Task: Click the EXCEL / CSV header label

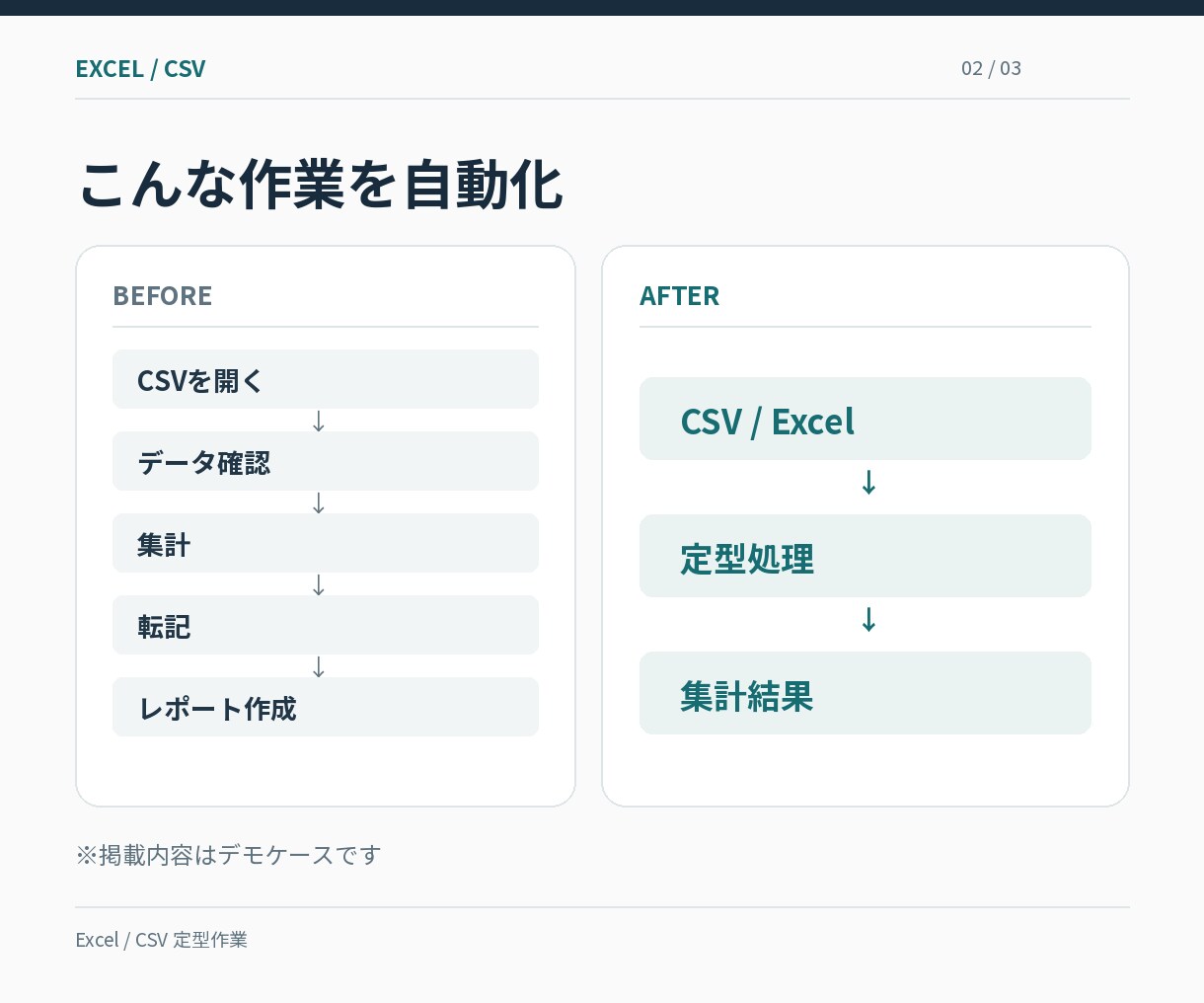Action: [140, 68]
